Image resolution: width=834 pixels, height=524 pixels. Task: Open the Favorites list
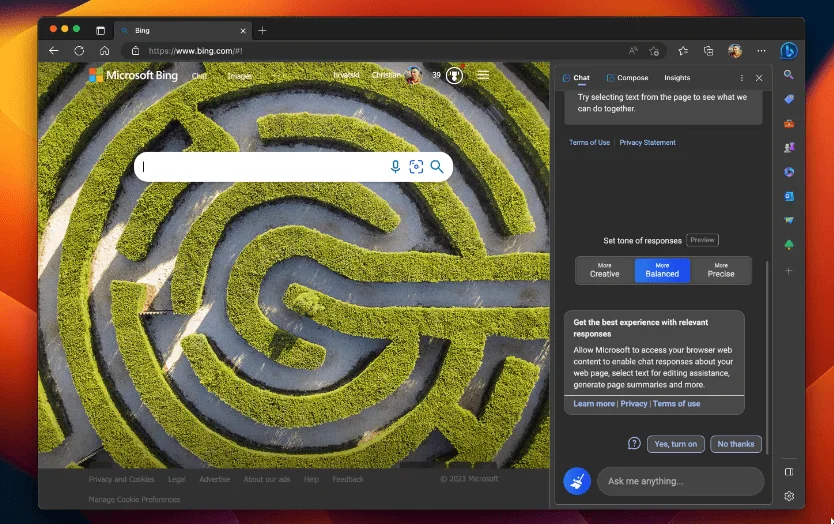click(683, 51)
